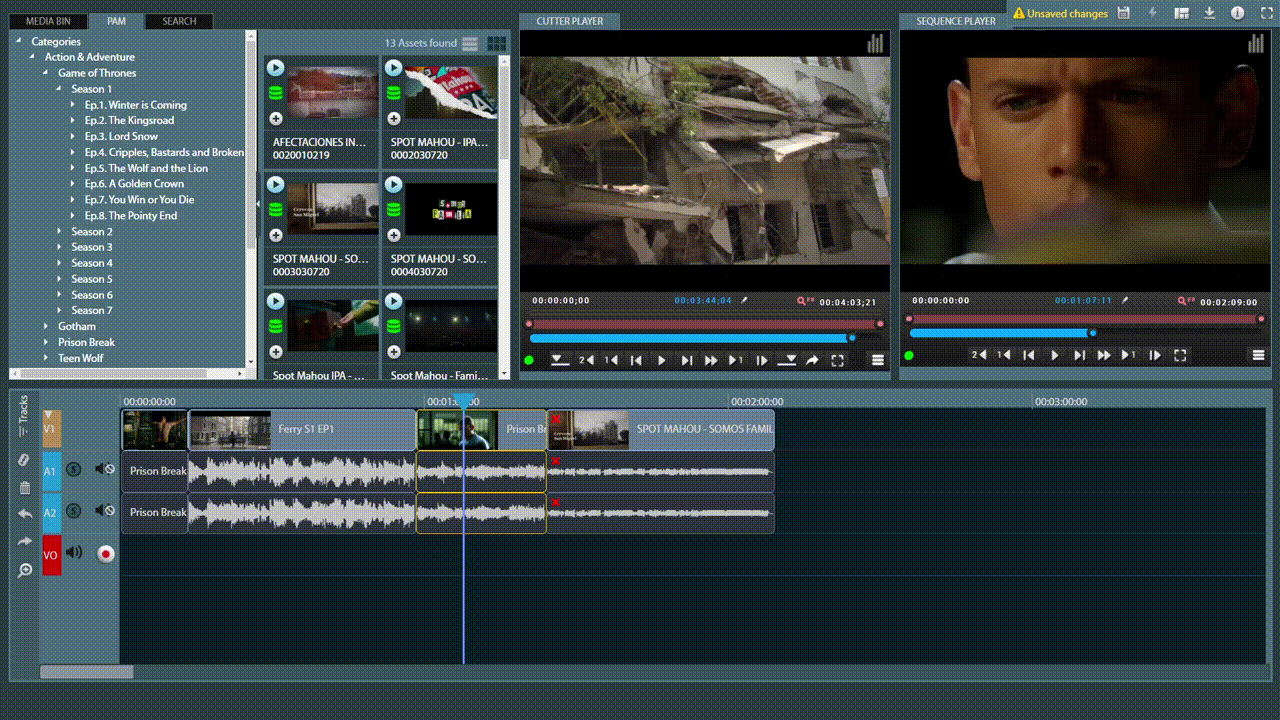Image resolution: width=1280 pixels, height=720 pixels.
Task: Play the SPOT MAHOU - IPA asset preview
Action: [x=393, y=68]
